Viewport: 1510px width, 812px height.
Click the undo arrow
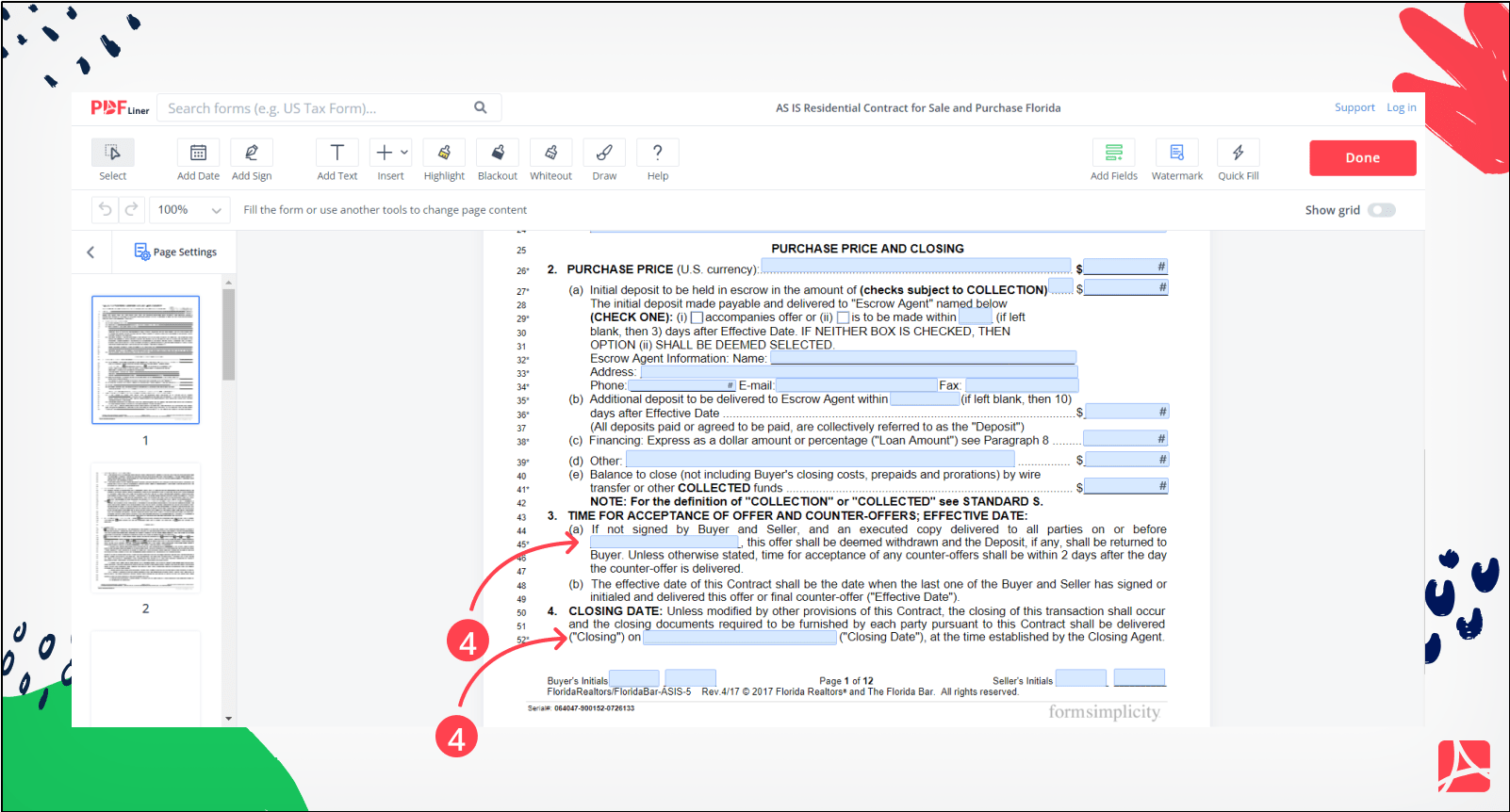106,209
